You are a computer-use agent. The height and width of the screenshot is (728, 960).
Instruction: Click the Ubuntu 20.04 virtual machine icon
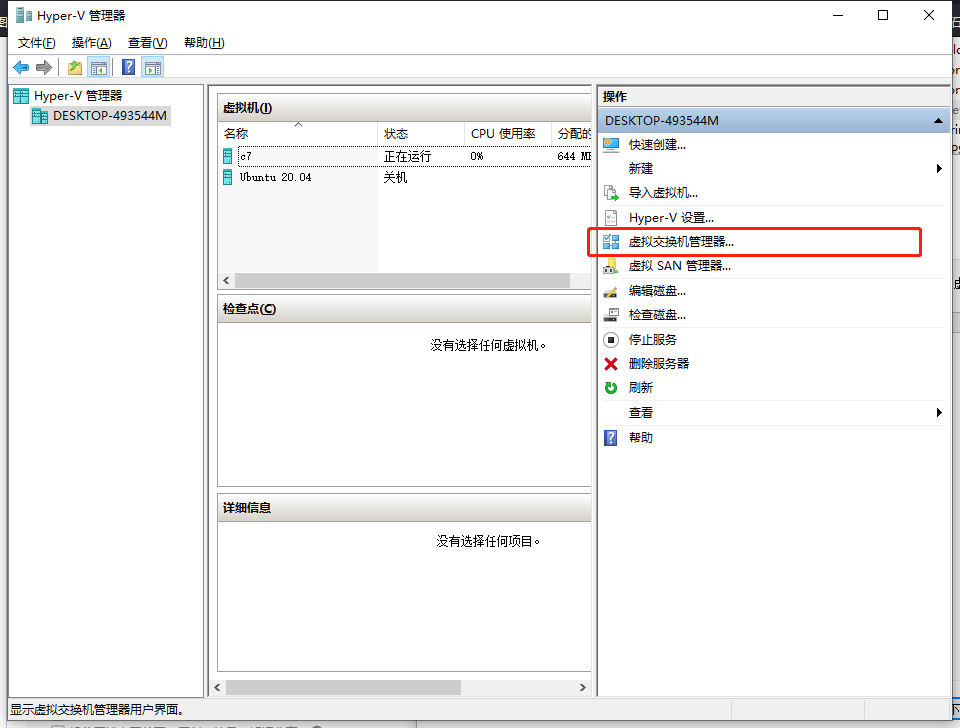(x=227, y=178)
